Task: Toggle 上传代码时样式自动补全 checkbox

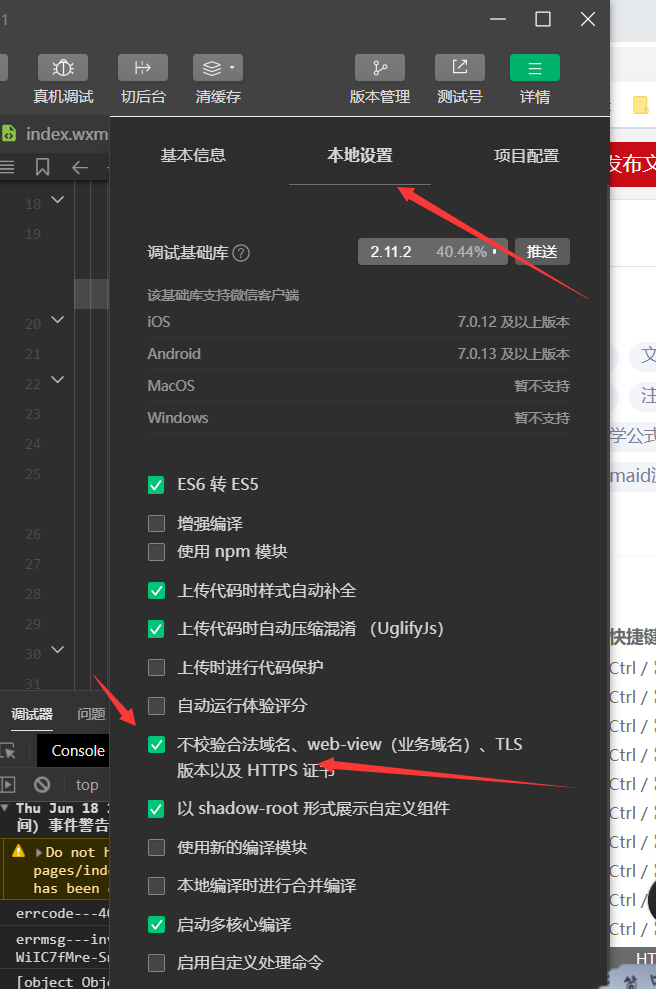Action: (156, 591)
